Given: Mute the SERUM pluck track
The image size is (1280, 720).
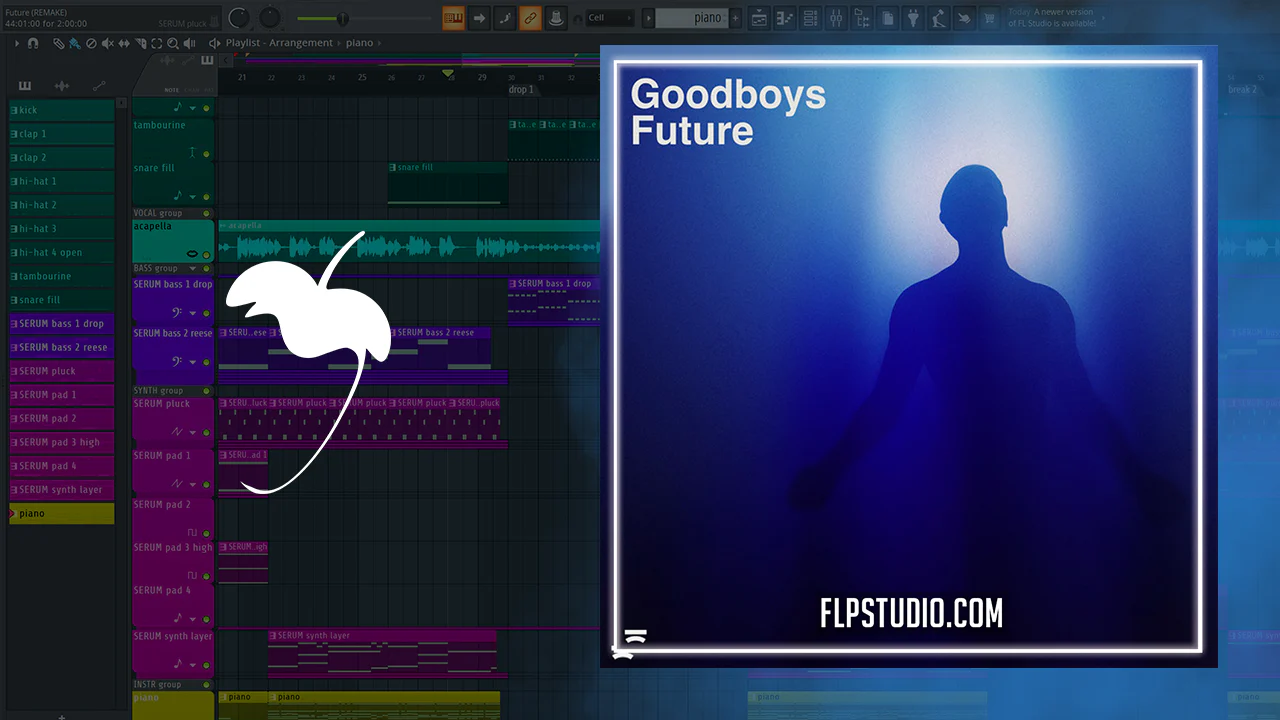Looking at the screenshot, I should pyautogui.click(x=207, y=433).
